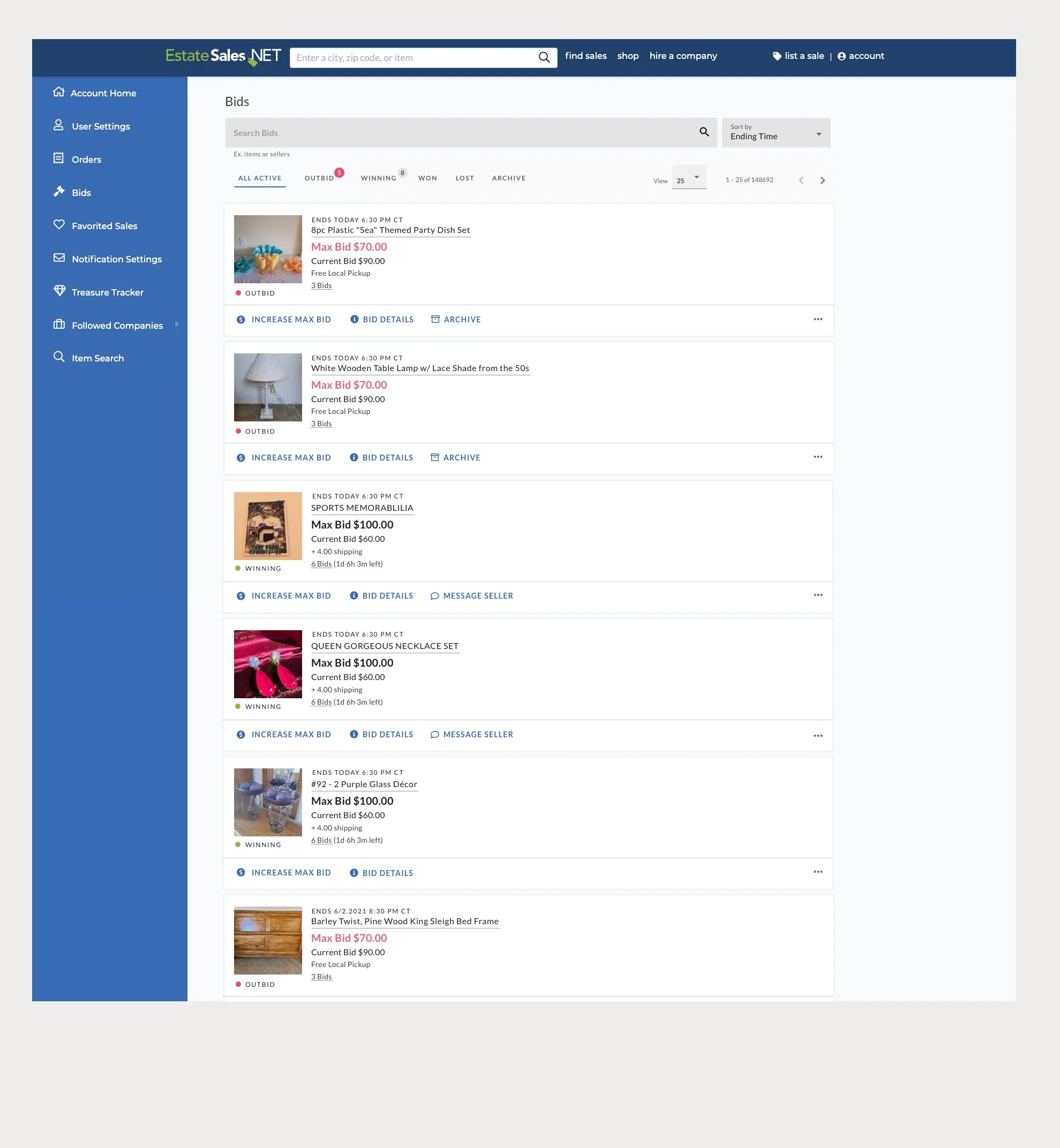Click Item Search magnifier in sidebar
The height and width of the screenshot is (1148, 1060).
59,357
